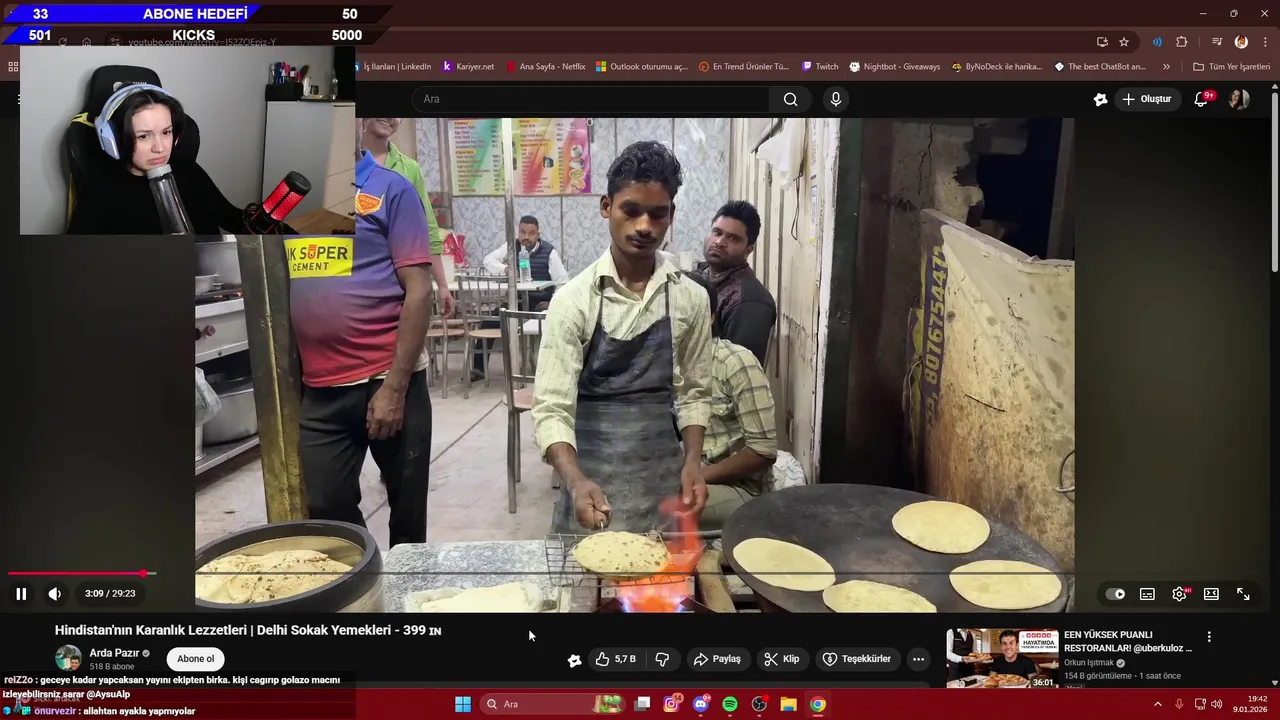Dislike the video with thumbs-down

662,659
